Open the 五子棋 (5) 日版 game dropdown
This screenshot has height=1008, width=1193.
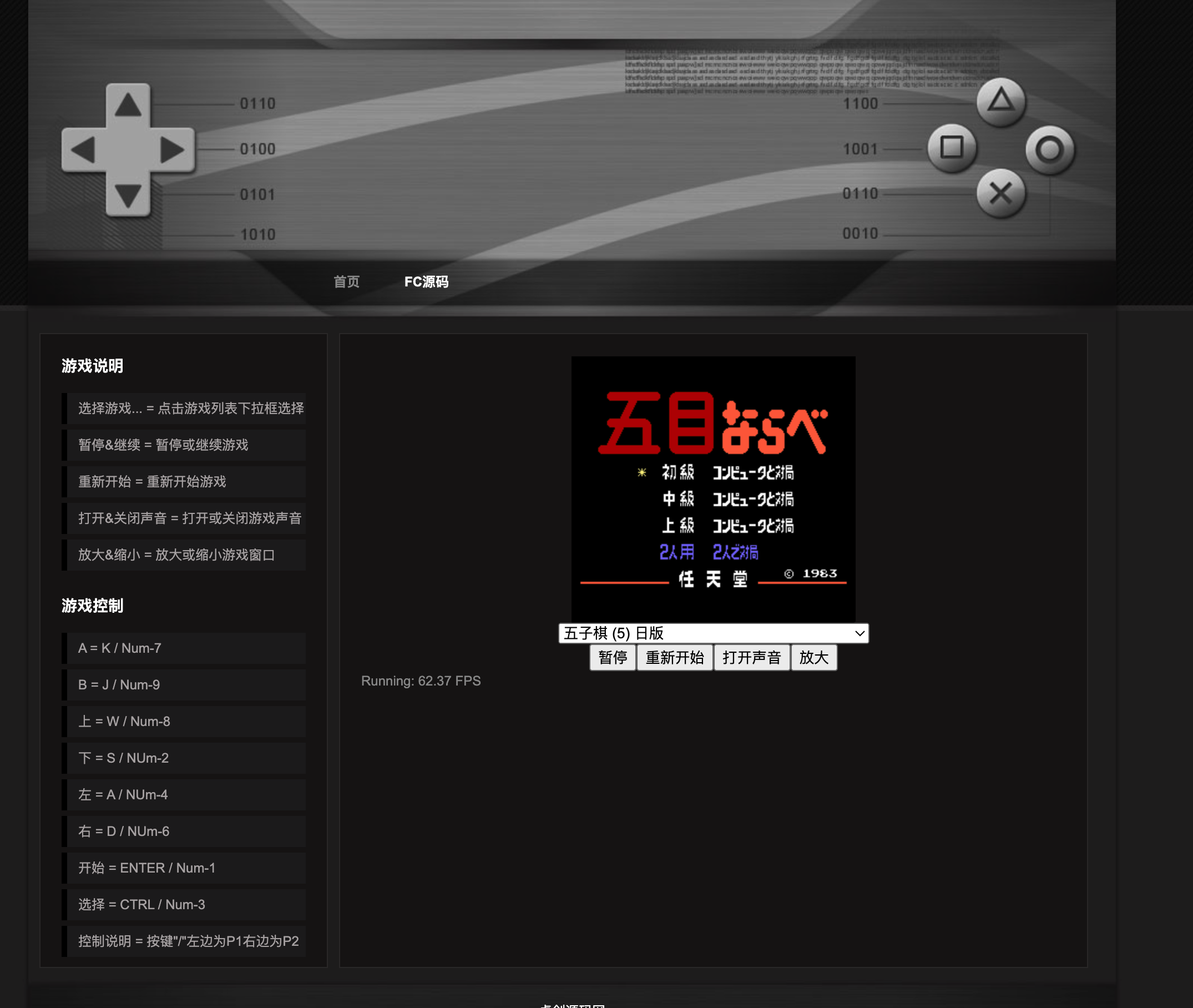tap(713, 633)
